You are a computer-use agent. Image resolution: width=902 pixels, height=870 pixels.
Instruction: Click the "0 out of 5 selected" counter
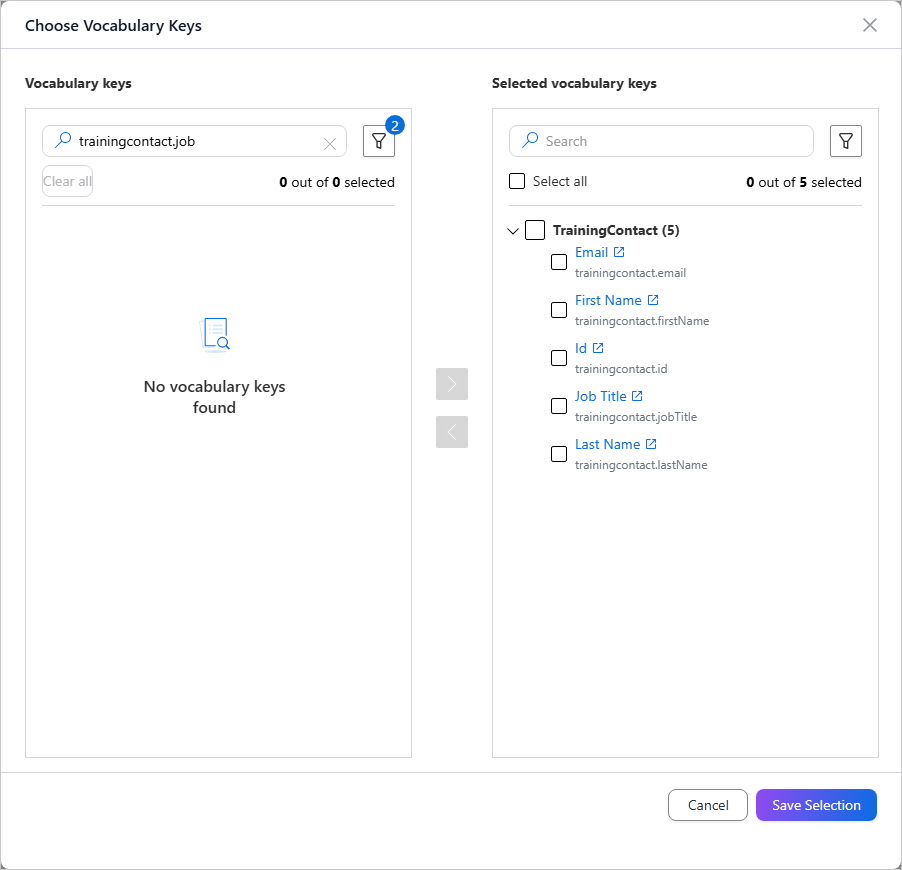[x=804, y=182]
